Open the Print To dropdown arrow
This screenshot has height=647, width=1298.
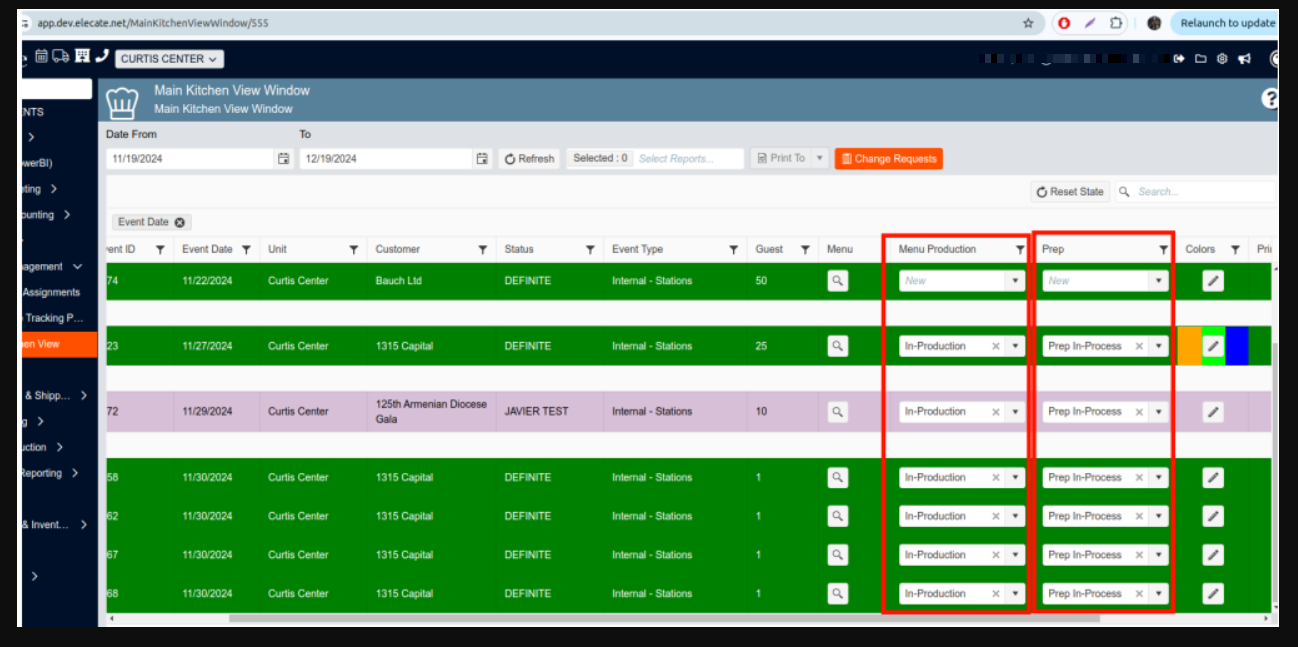pos(820,158)
